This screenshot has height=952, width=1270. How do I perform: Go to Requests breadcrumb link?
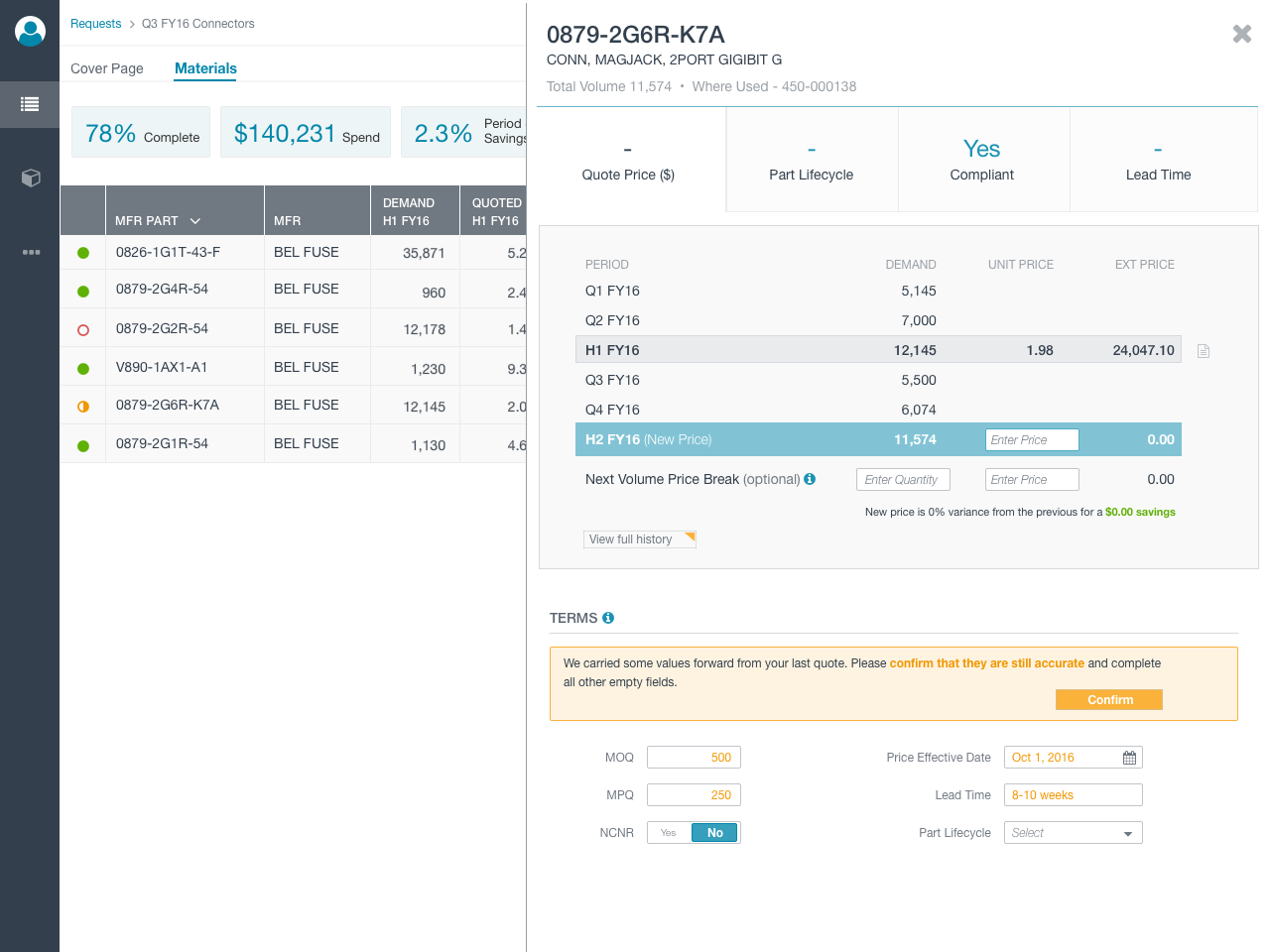click(95, 24)
